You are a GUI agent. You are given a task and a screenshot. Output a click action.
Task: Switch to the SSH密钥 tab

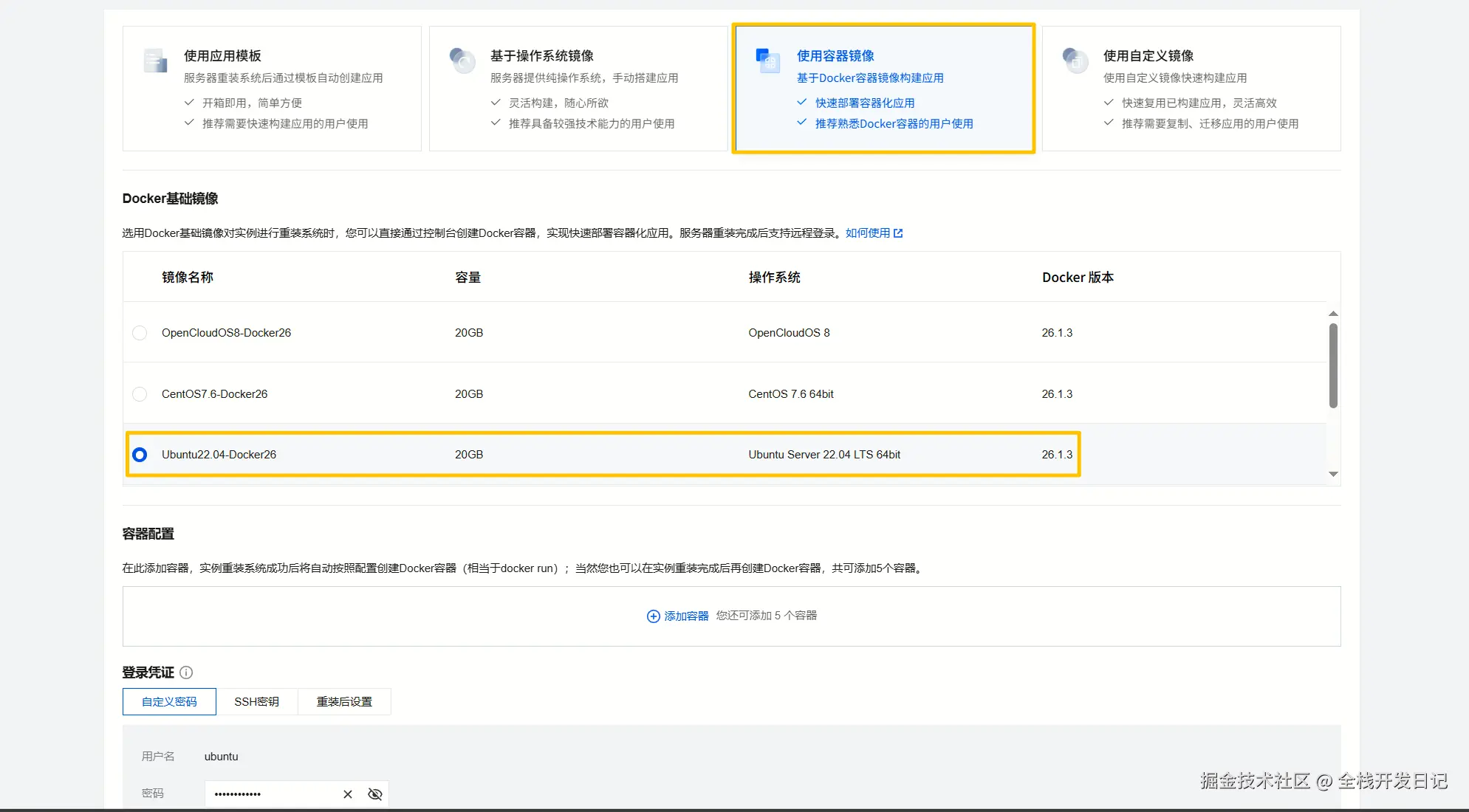click(x=256, y=702)
